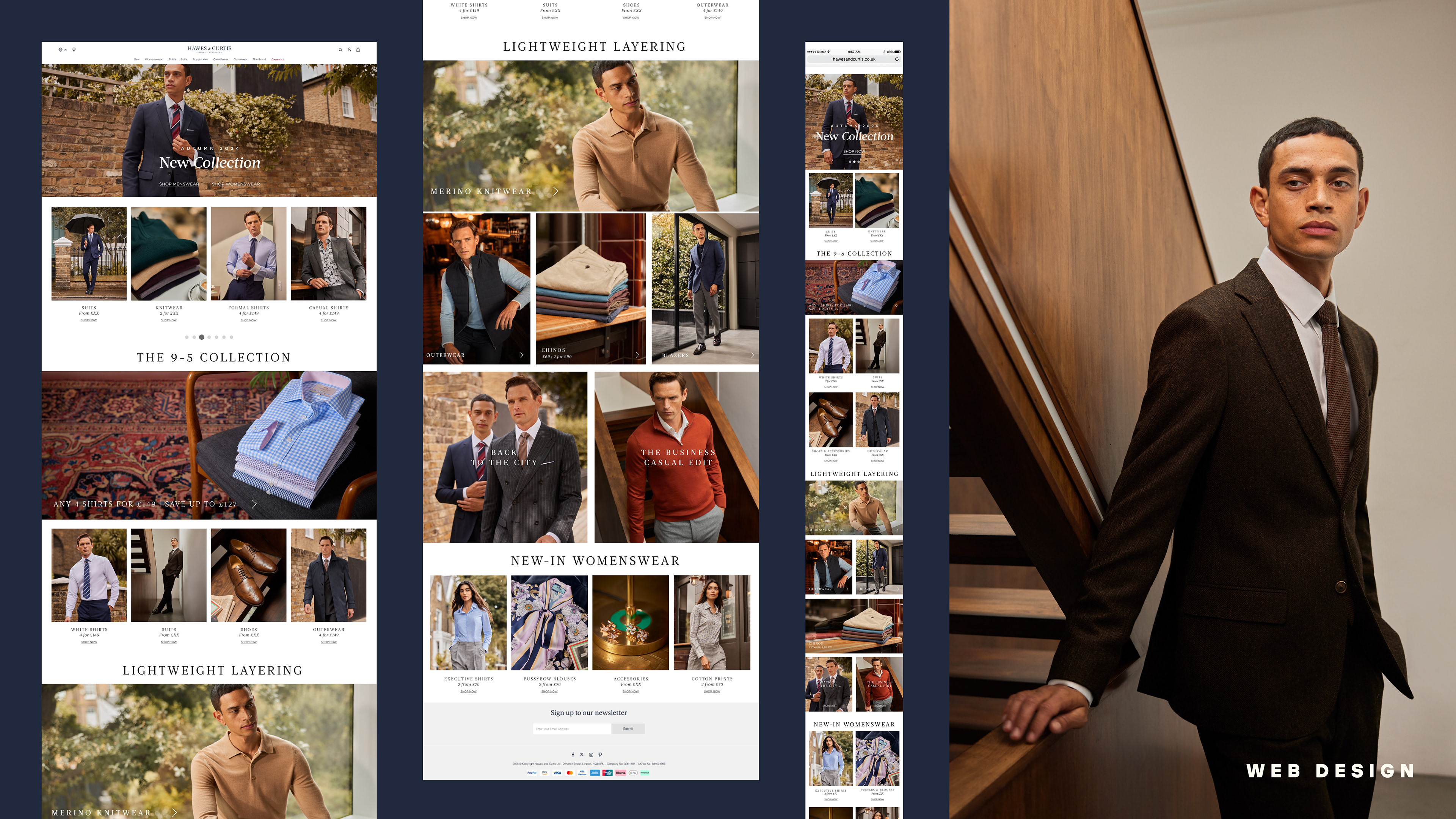
Task: Open the Womenswear menu item
Action: point(153,60)
